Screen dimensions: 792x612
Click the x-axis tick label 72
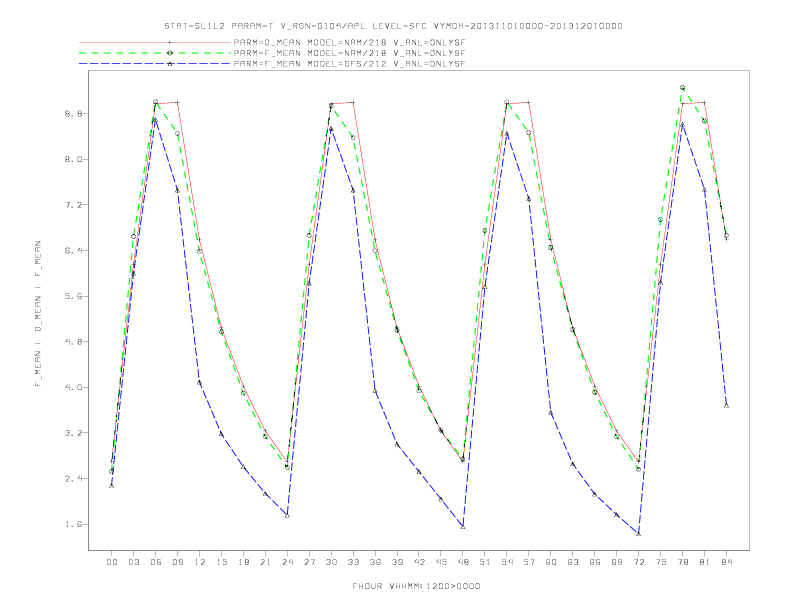[639, 562]
